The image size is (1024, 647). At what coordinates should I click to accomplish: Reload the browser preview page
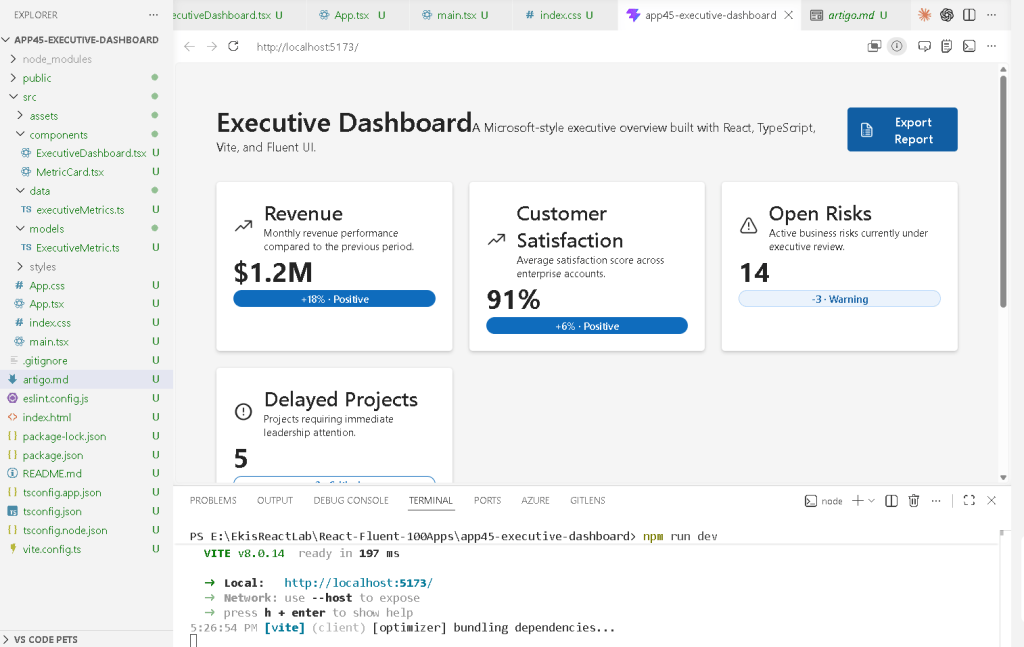pos(233,46)
